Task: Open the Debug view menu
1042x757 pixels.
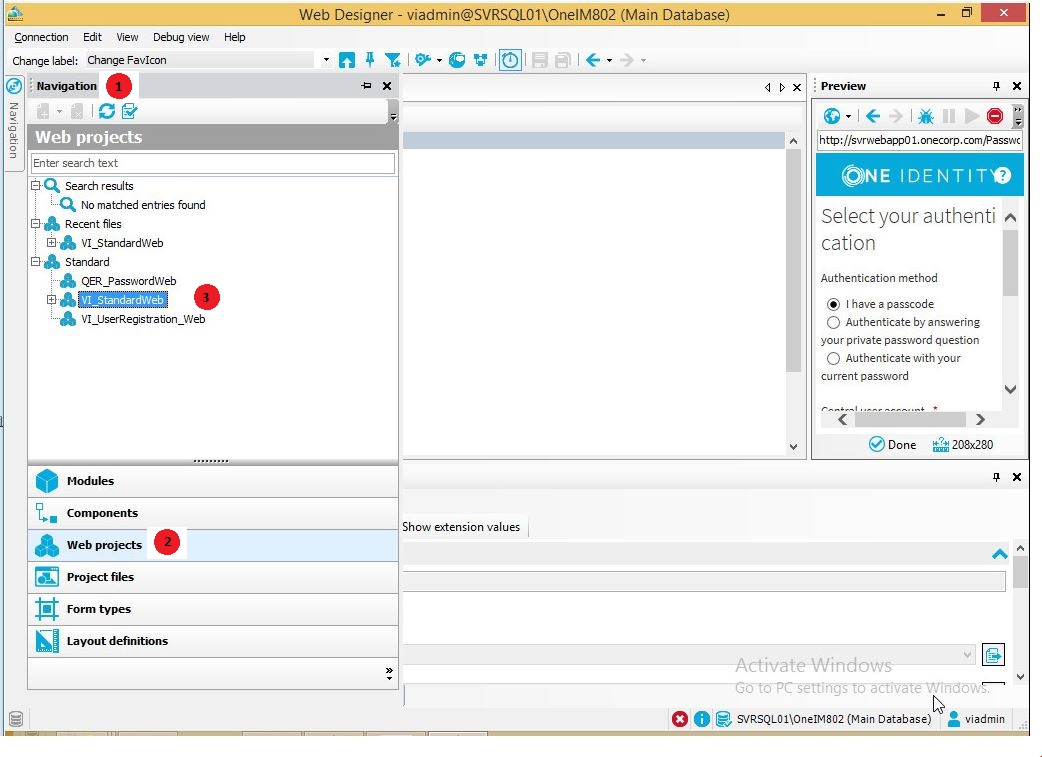Action: pos(181,37)
